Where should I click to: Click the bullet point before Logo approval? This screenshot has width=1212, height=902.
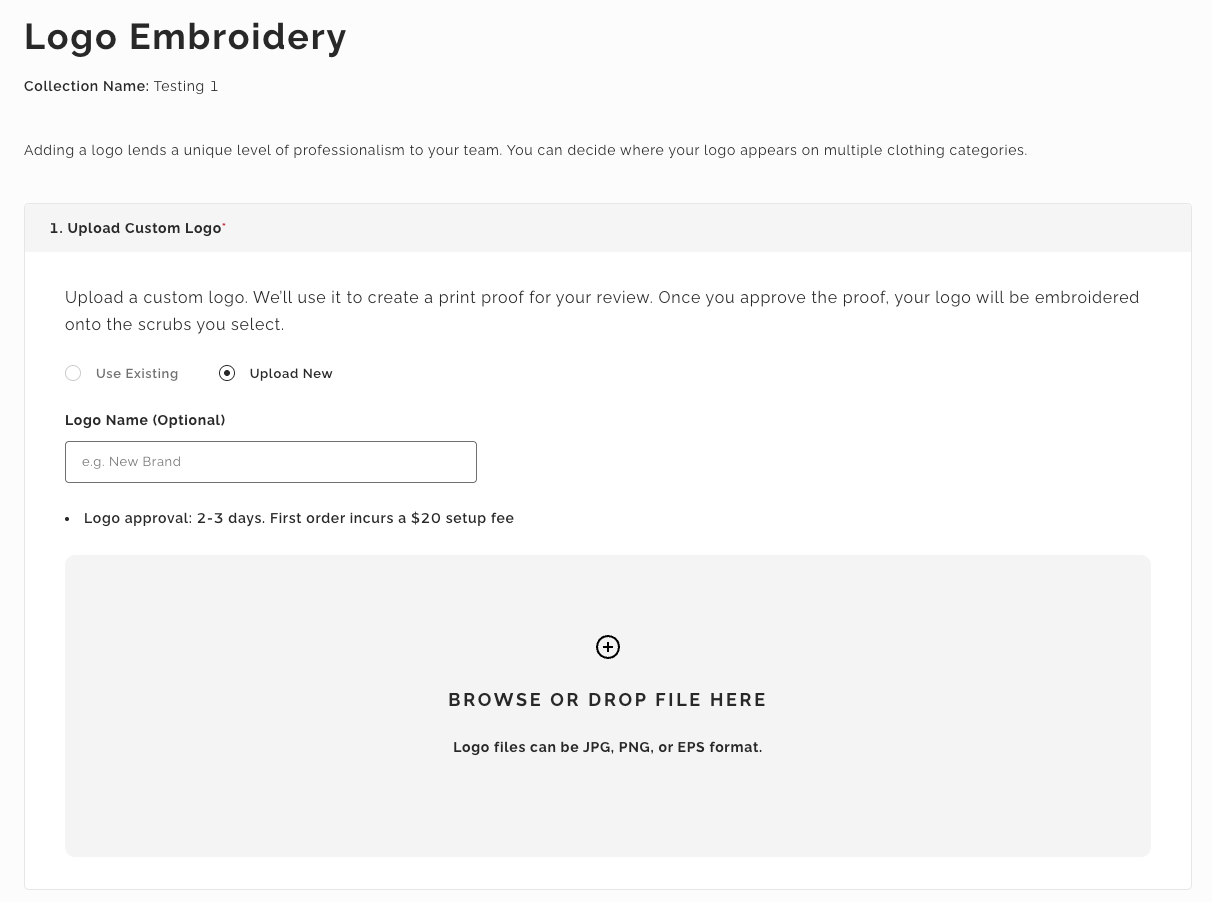[67, 519]
